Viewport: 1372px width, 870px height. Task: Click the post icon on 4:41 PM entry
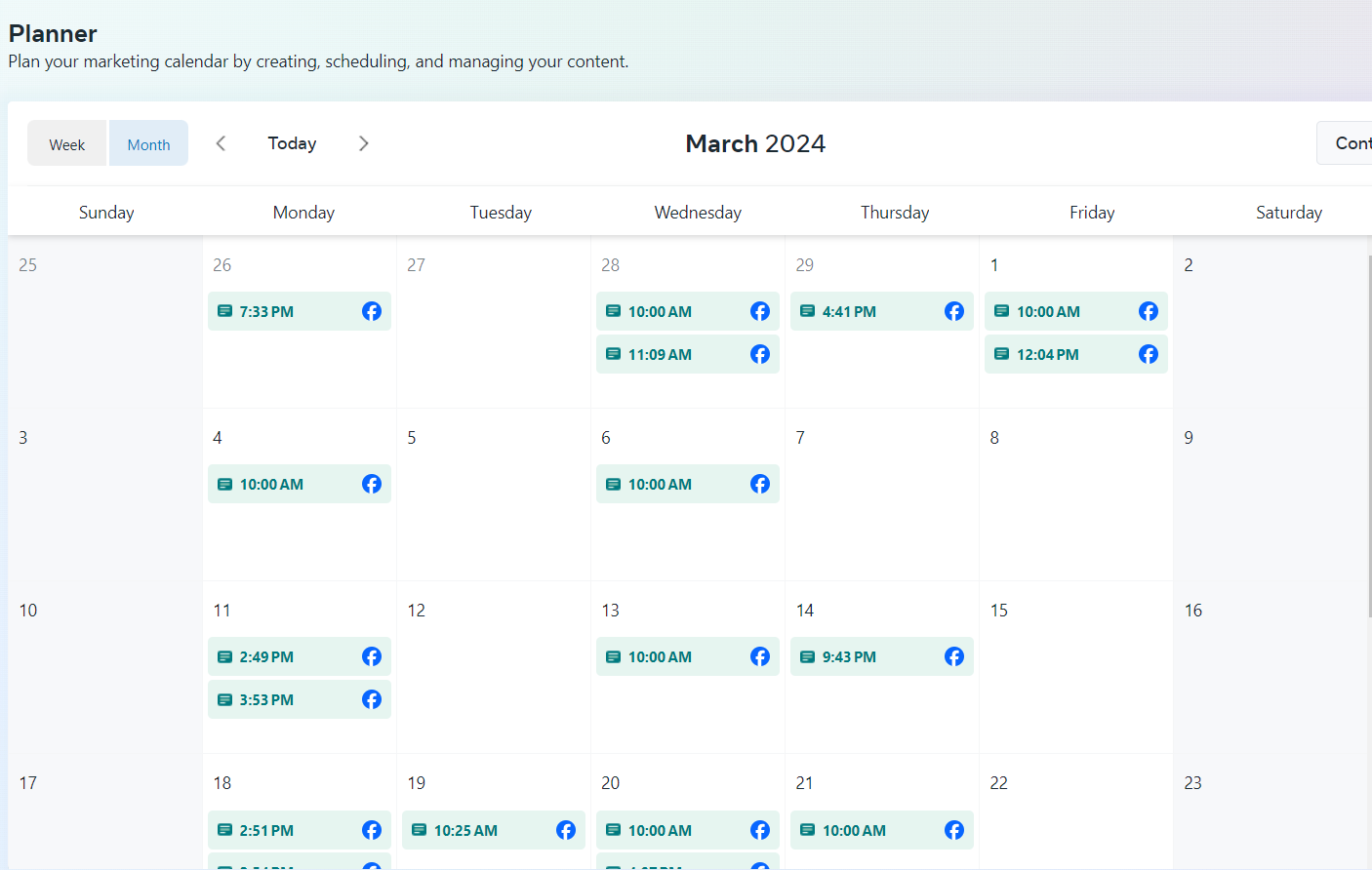point(808,311)
